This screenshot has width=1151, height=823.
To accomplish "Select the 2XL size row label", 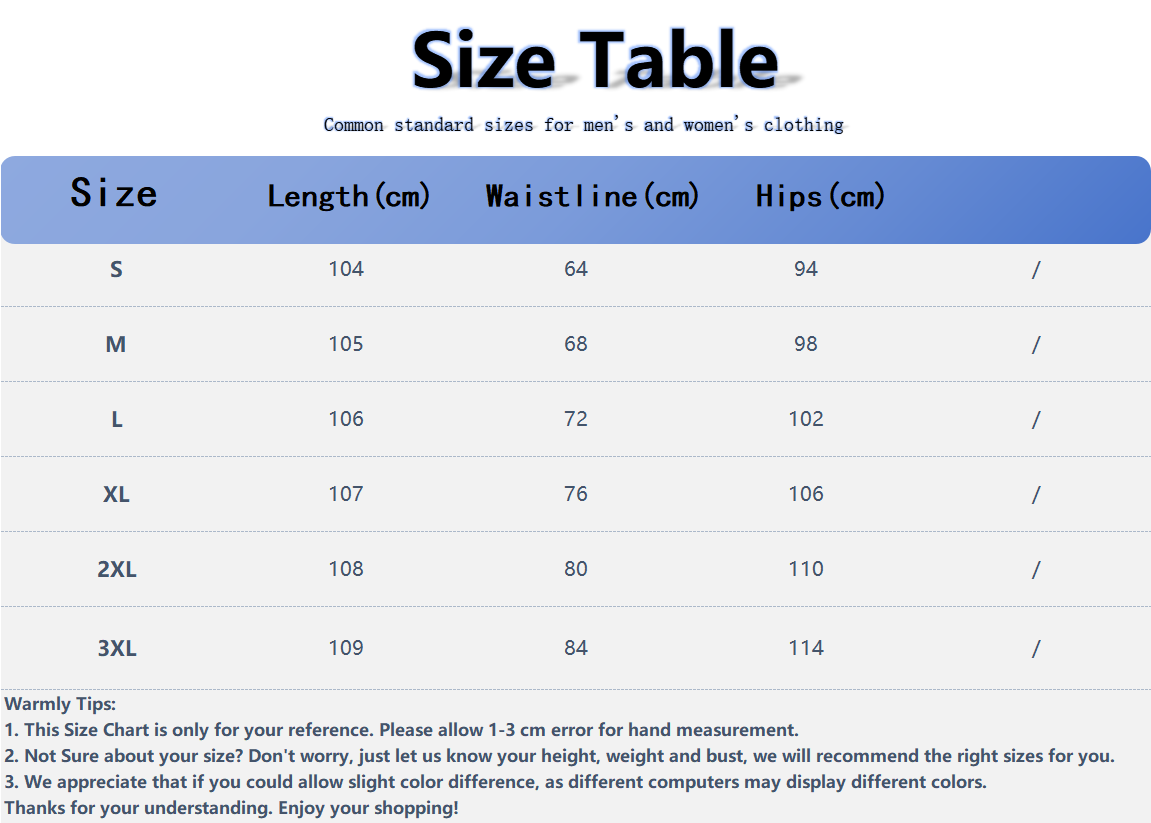I will pyautogui.click(x=117, y=569).
